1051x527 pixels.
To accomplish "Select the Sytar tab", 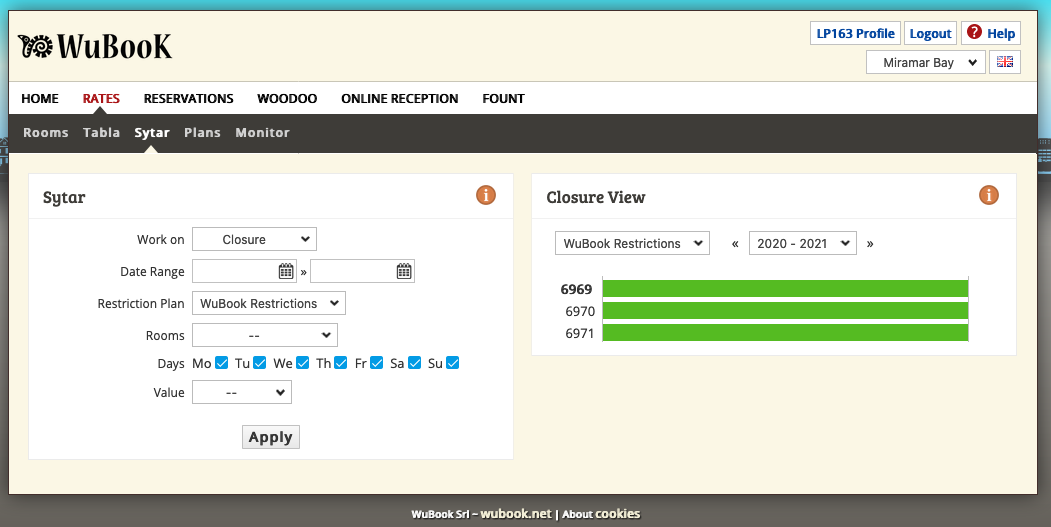I will tap(151, 133).
